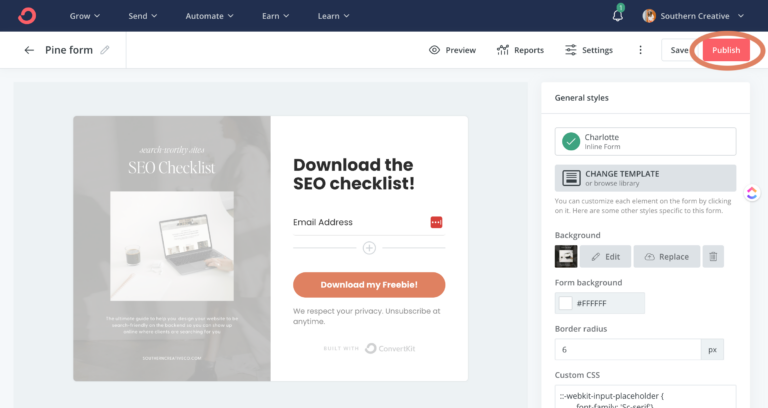Delete background image with trash icon
Image resolution: width=768 pixels, height=408 pixels.
[713, 257]
